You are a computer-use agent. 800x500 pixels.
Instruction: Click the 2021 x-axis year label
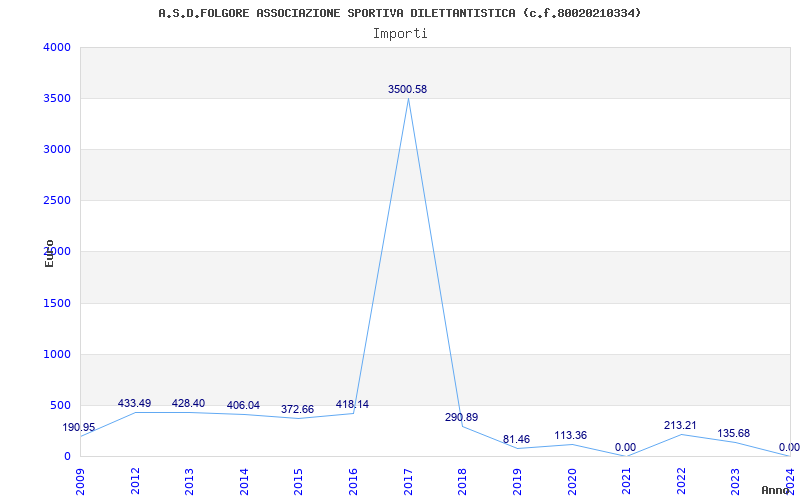point(626,482)
